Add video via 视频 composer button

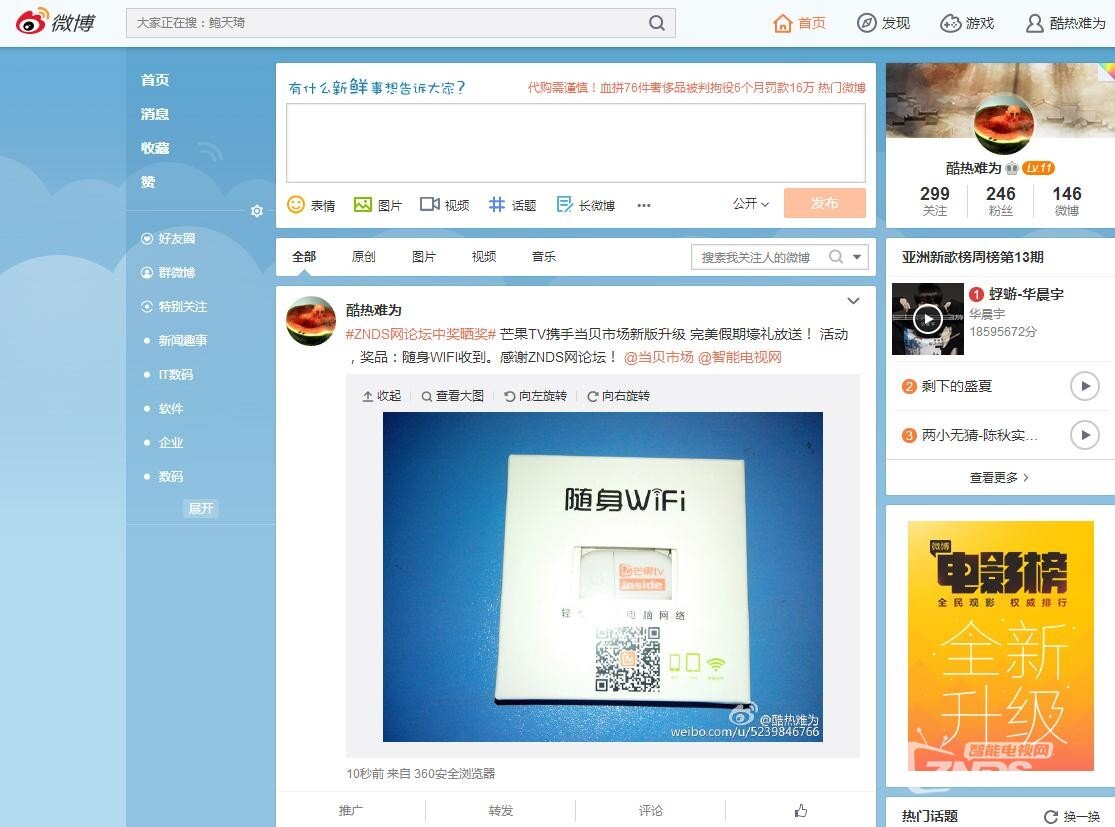[x=444, y=205]
